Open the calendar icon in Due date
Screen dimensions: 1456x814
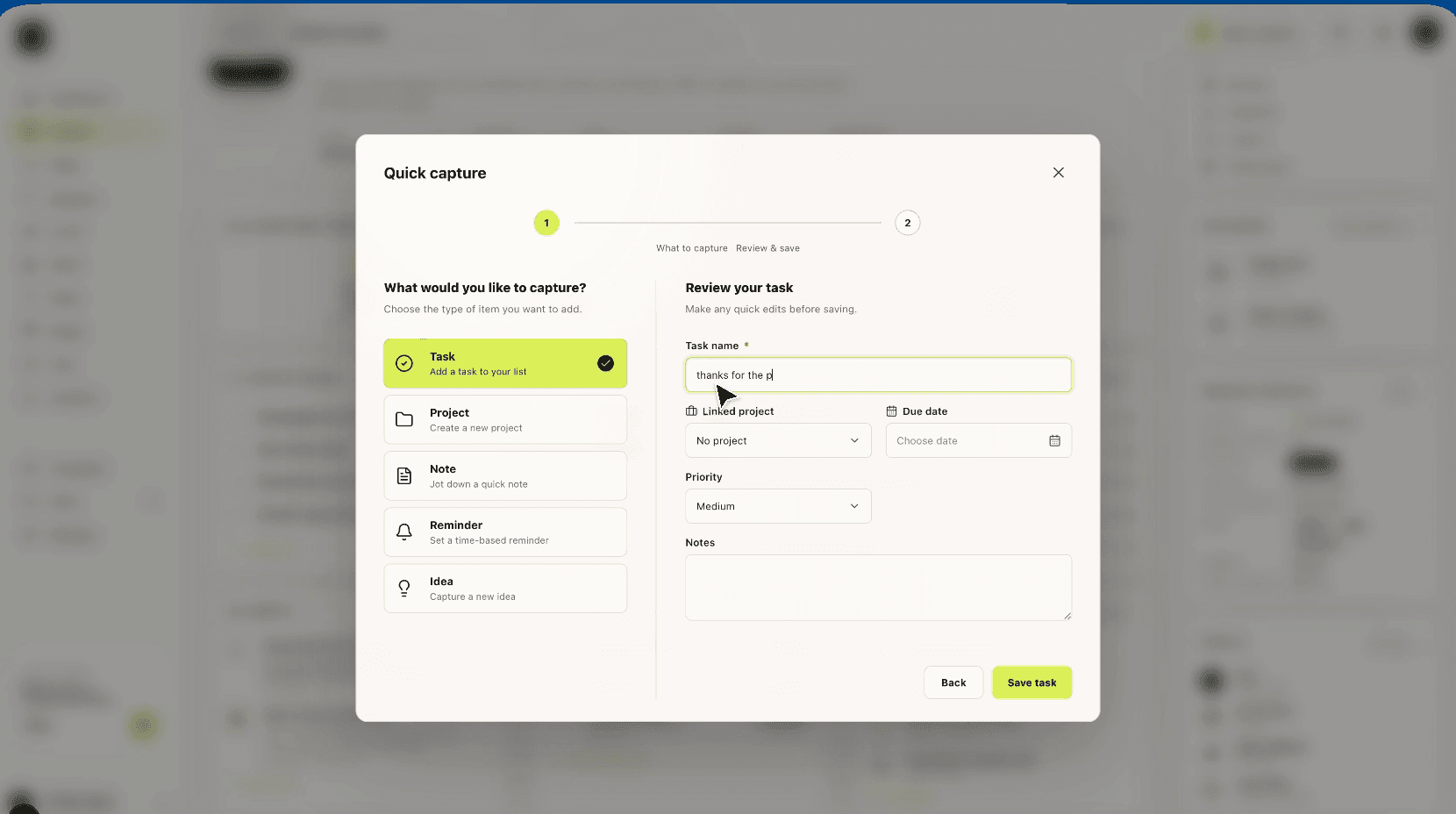pos(1054,440)
